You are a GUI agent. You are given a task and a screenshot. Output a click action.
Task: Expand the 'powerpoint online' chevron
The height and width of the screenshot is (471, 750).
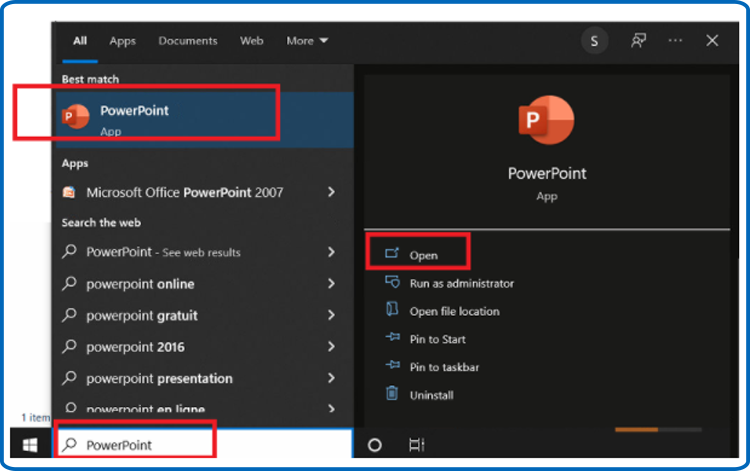click(x=331, y=283)
